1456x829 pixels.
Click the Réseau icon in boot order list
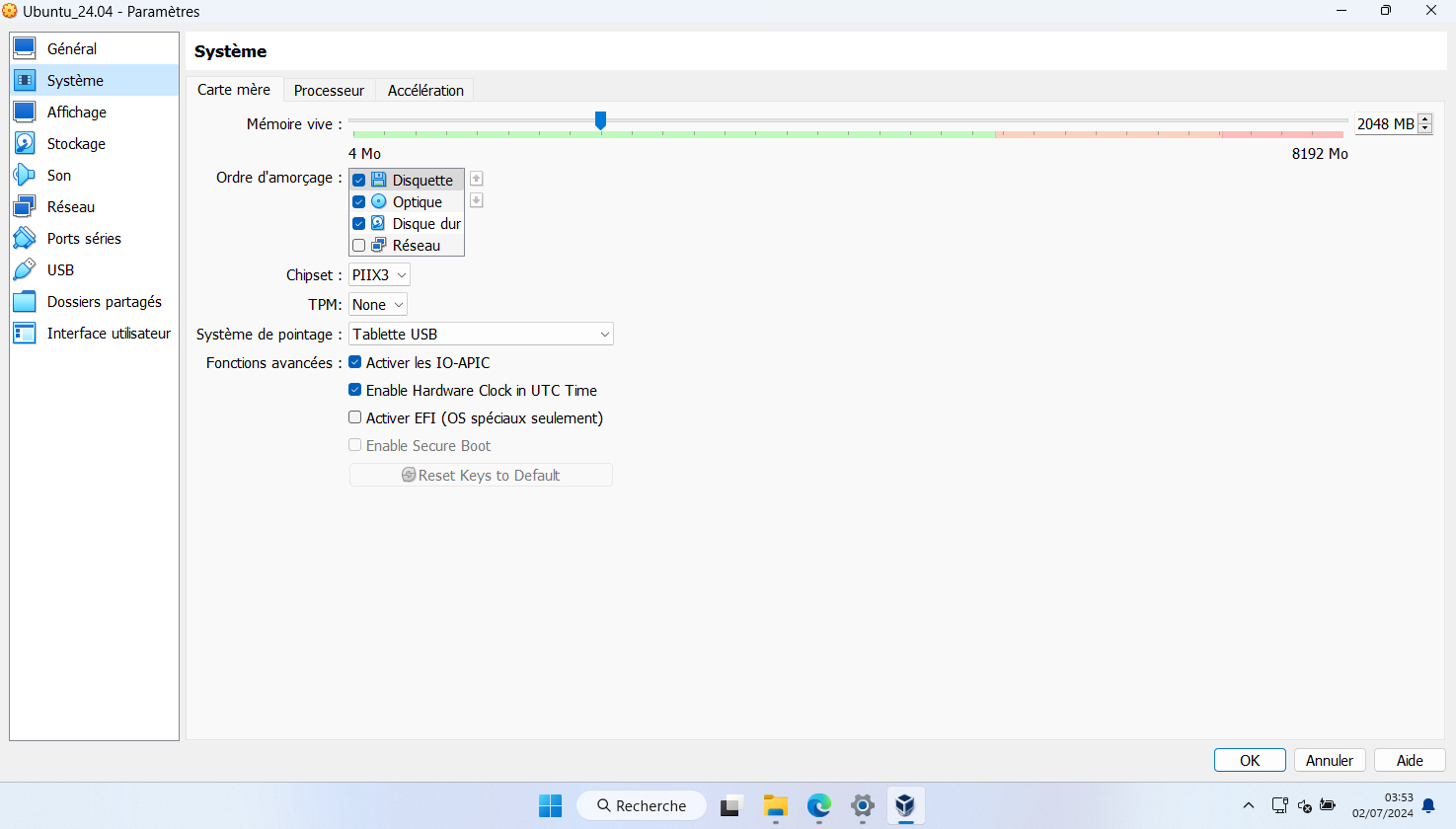pyautogui.click(x=379, y=245)
